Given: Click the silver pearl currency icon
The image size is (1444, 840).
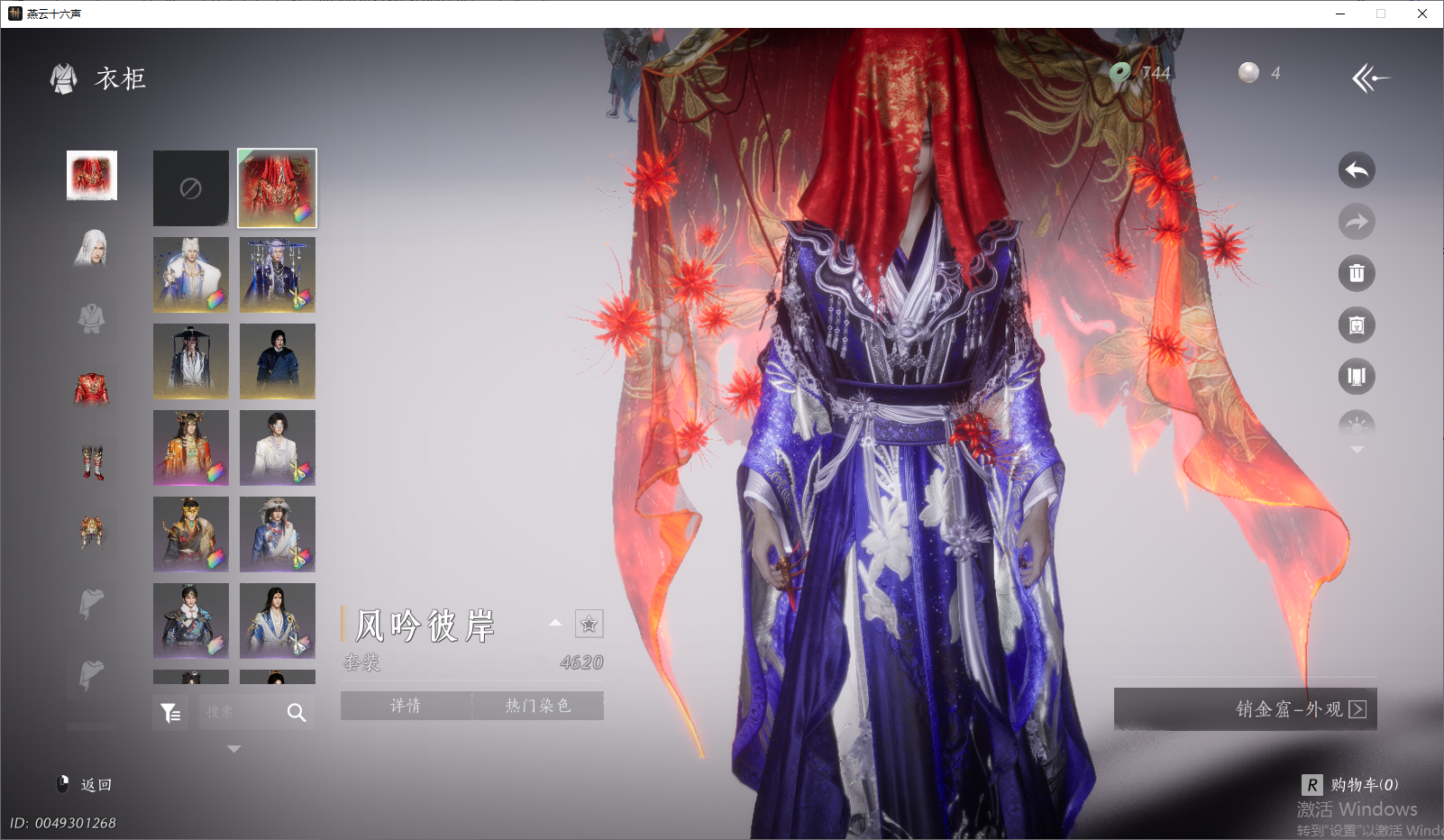Looking at the screenshot, I should point(1248,72).
